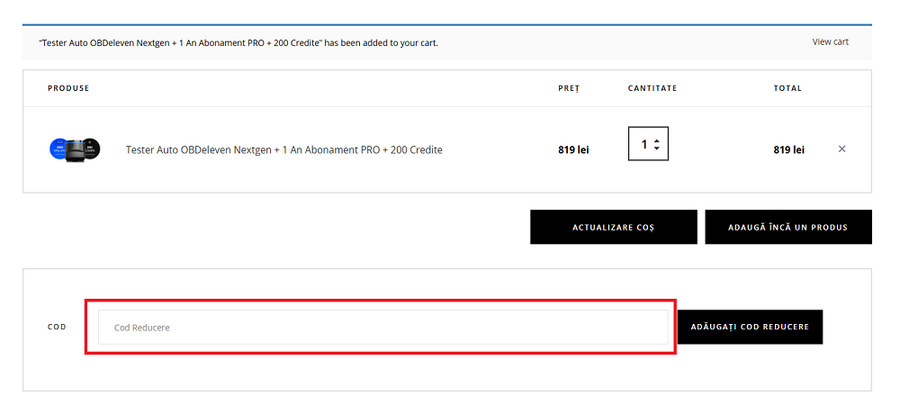Click the quantity number field
The height and width of the screenshot is (405, 900).
pyautogui.click(x=641, y=146)
